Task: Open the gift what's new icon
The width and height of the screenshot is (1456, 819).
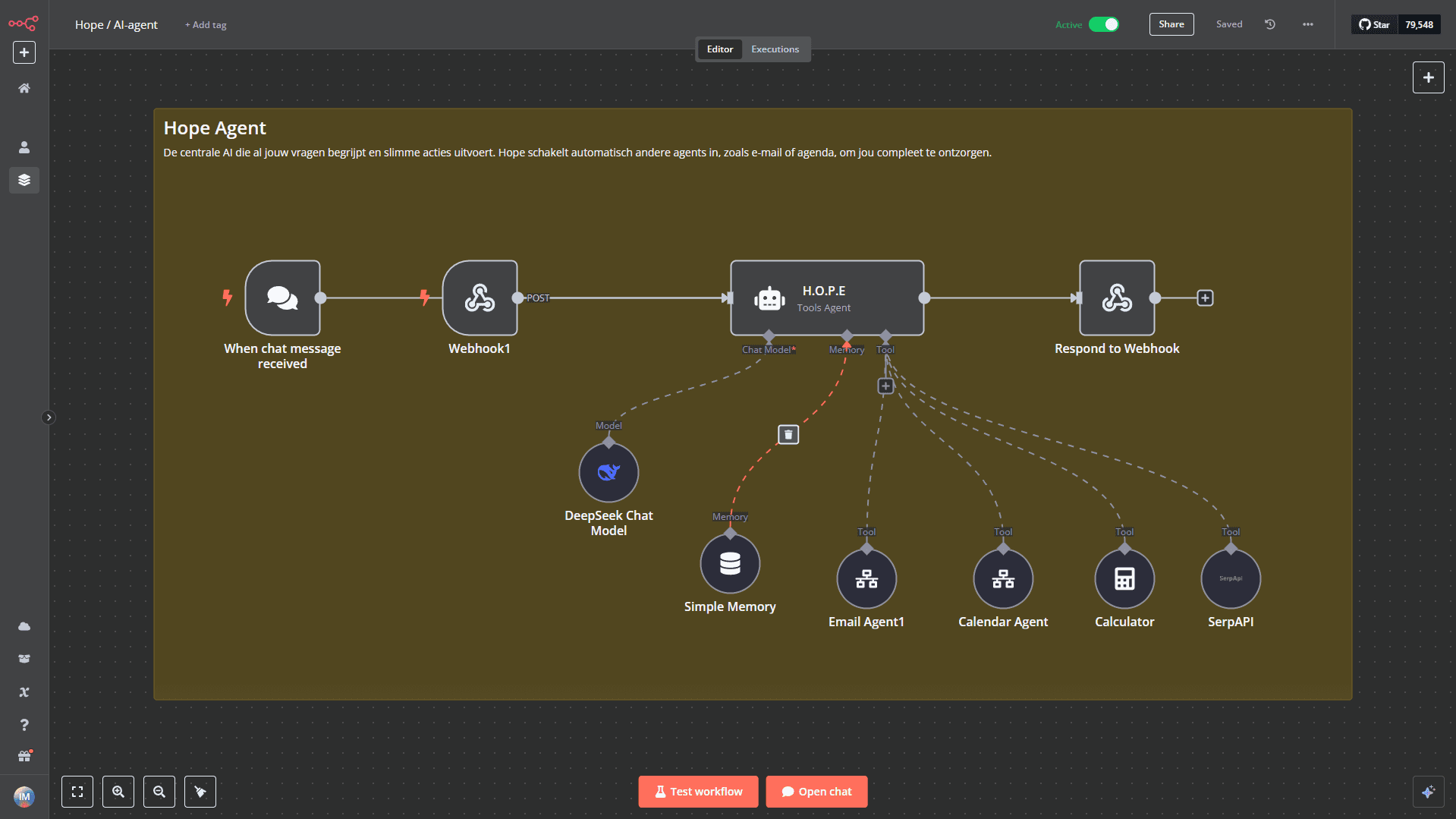Action: click(24, 756)
